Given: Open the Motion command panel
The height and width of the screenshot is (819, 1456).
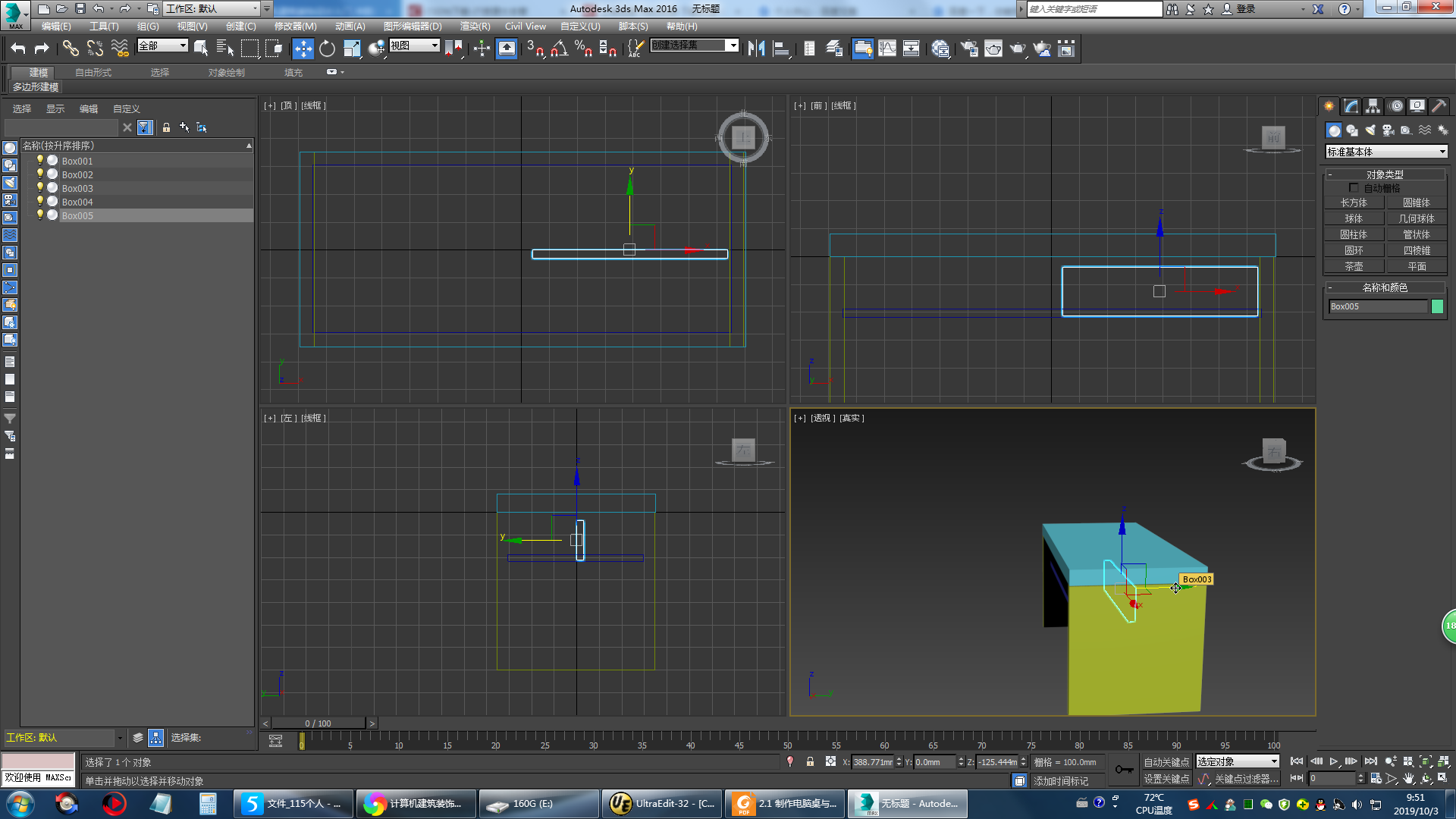Looking at the screenshot, I should point(1396,106).
